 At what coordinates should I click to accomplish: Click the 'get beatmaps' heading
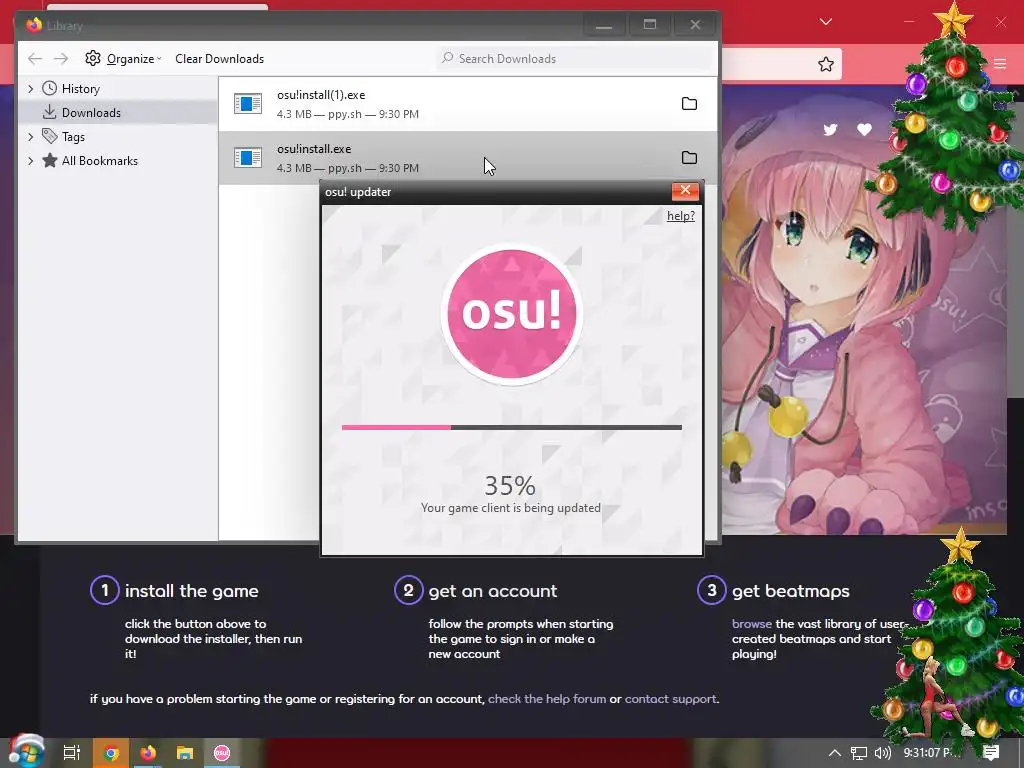(x=791, y=591)
